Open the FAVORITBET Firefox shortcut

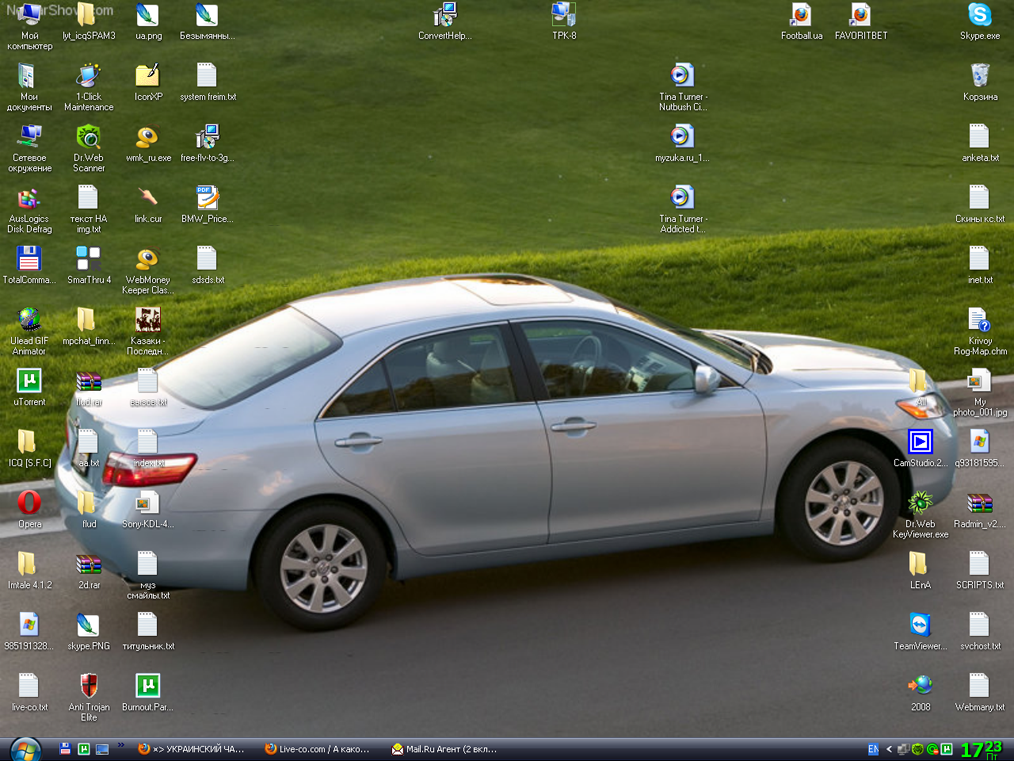860,16
